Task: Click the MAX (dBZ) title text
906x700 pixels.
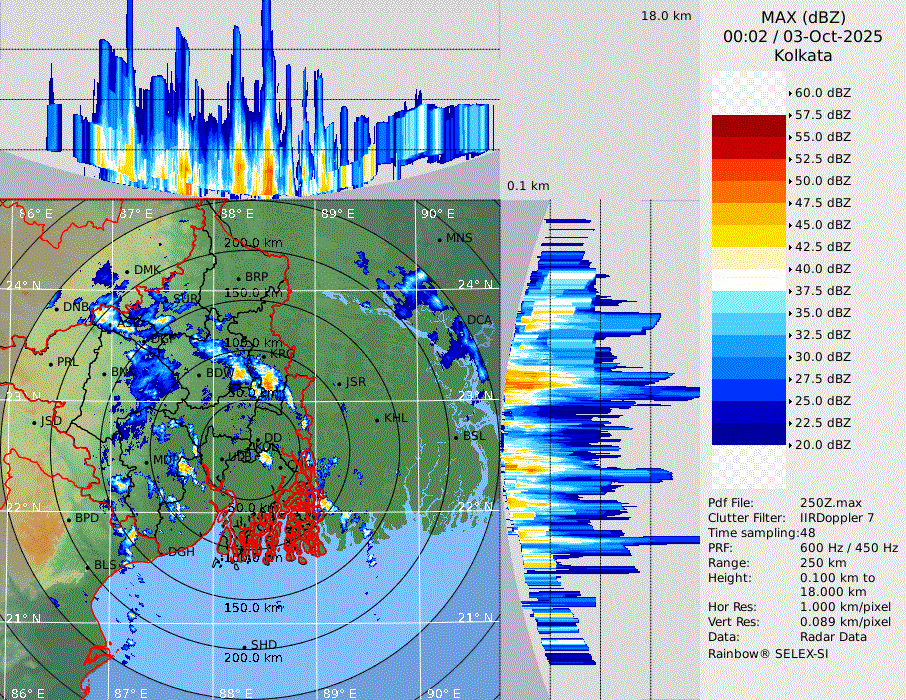Action: (803, 17)
